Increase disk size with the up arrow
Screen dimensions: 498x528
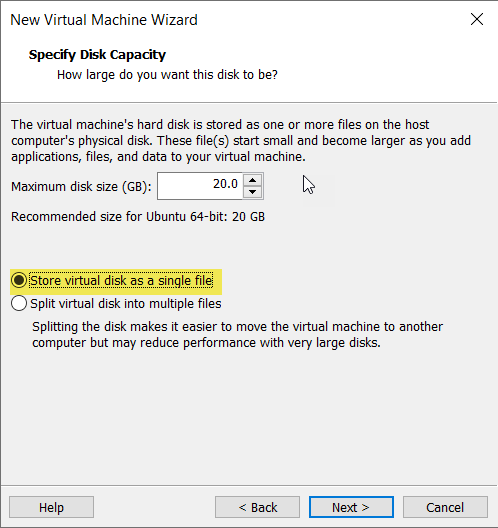[253, 180]
